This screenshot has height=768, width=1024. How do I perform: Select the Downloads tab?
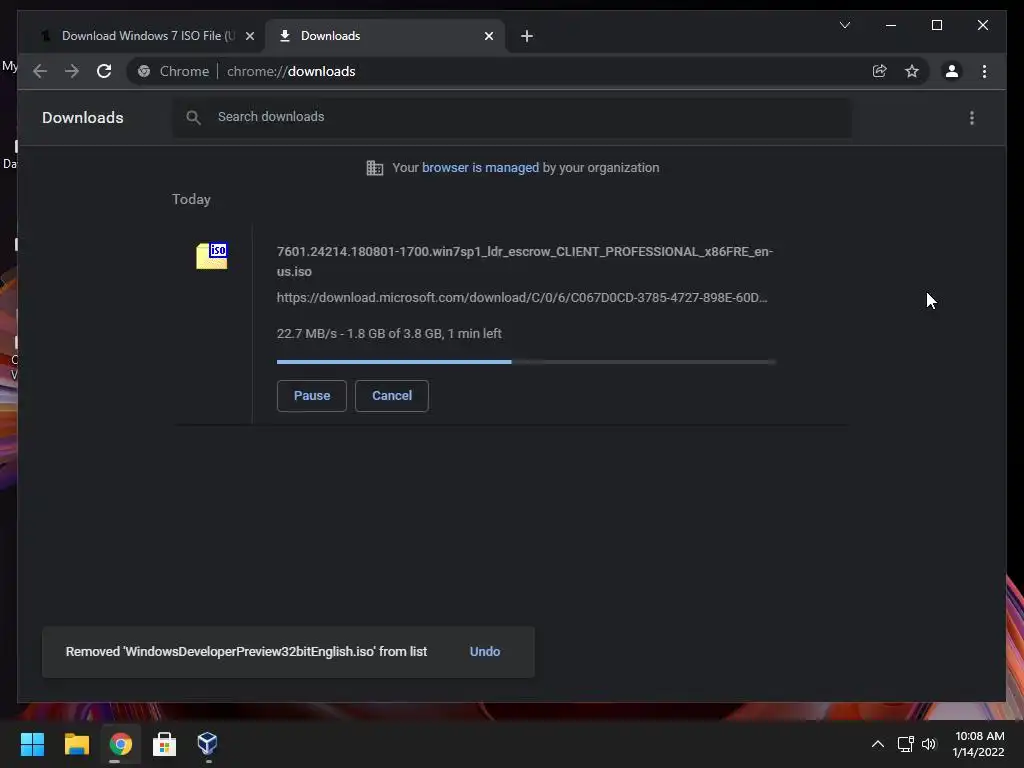coord(385,36)
